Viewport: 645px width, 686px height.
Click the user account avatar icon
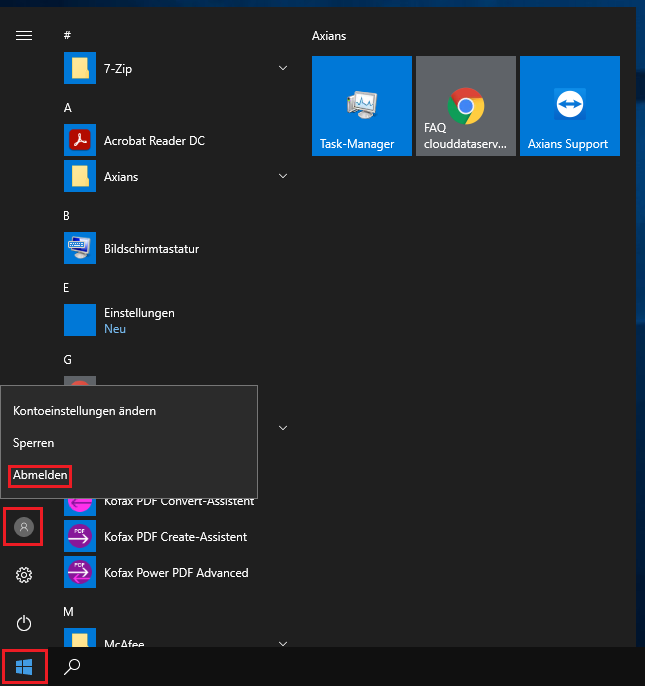pyautogui.click(x=24, y=527)
